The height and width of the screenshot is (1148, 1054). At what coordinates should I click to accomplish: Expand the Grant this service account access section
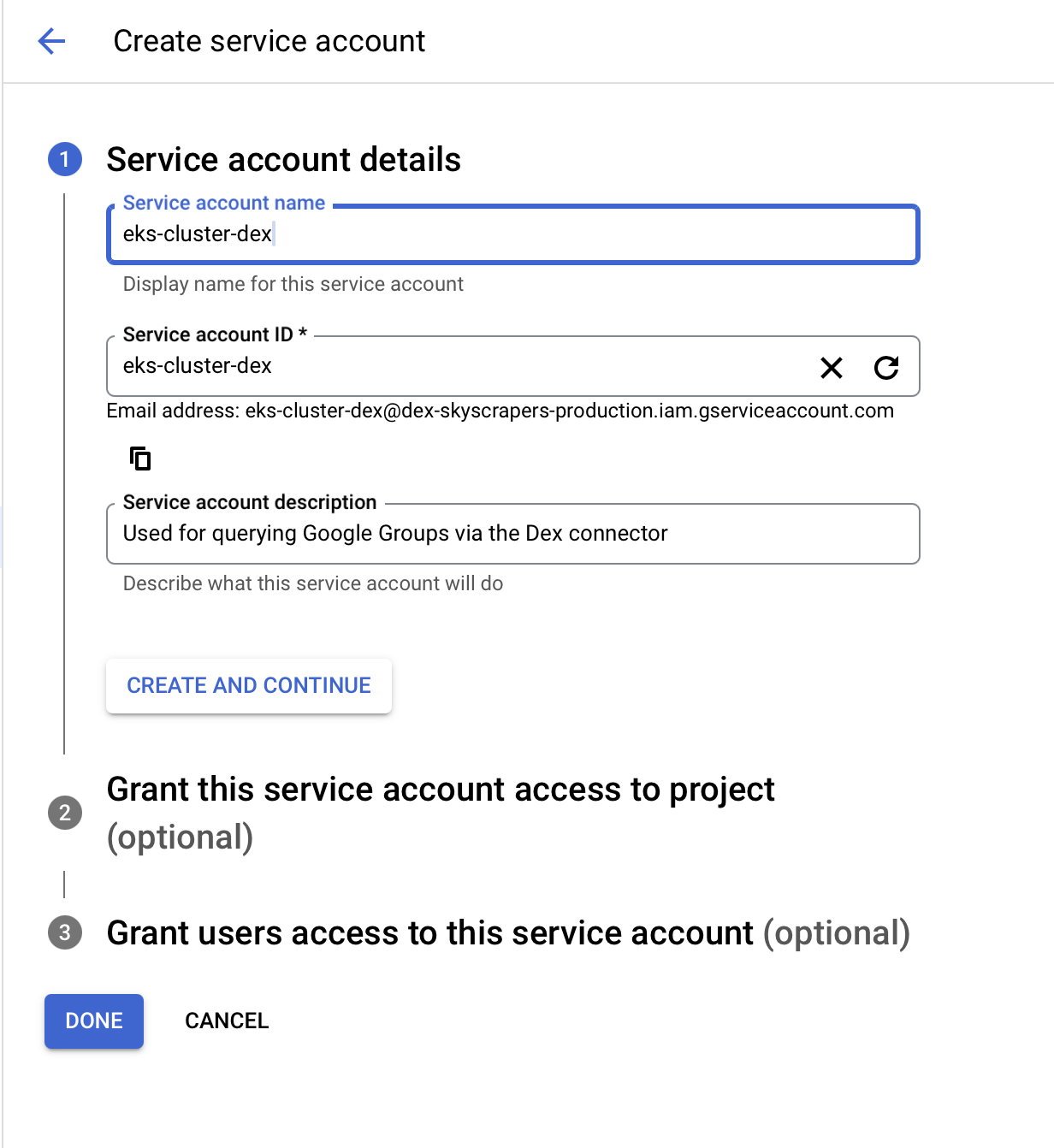point(441,790)
